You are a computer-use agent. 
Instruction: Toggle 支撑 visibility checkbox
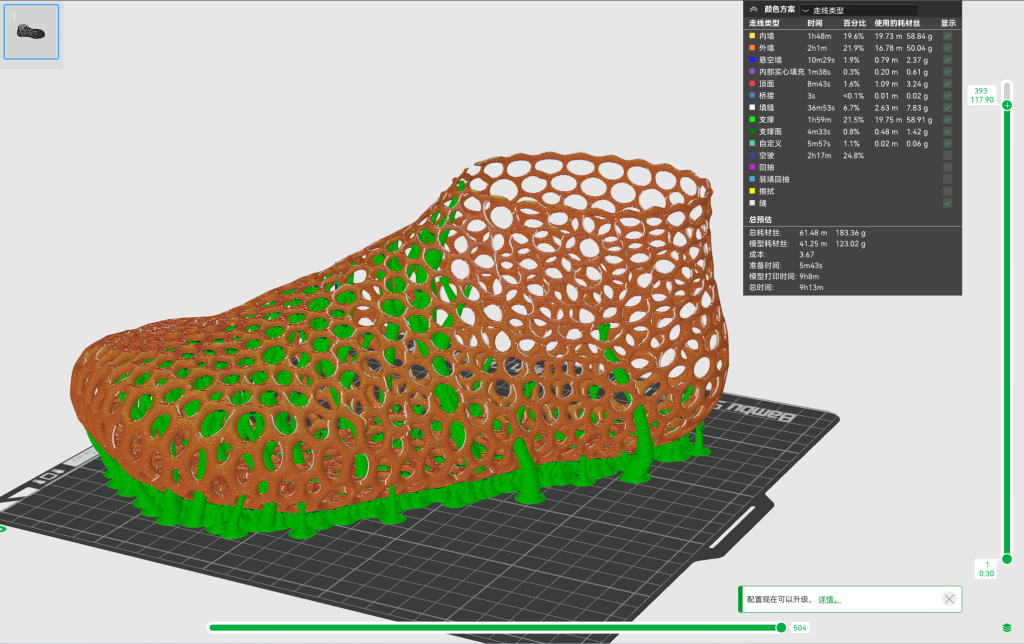[x=947, y=120]
